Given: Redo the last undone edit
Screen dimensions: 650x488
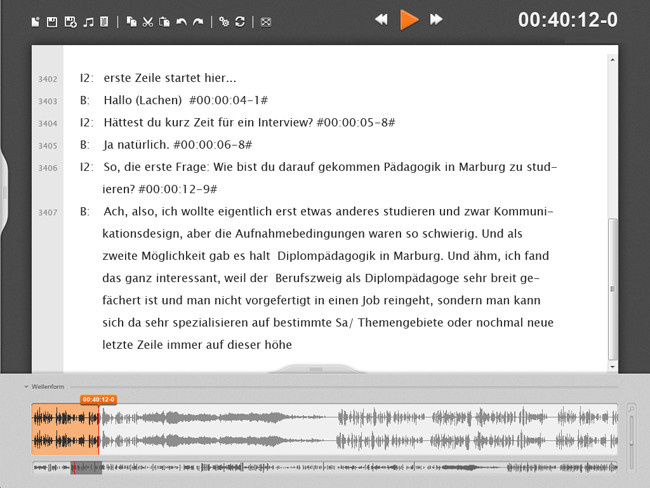Looking at the screenshot, I should click(198, 22).
